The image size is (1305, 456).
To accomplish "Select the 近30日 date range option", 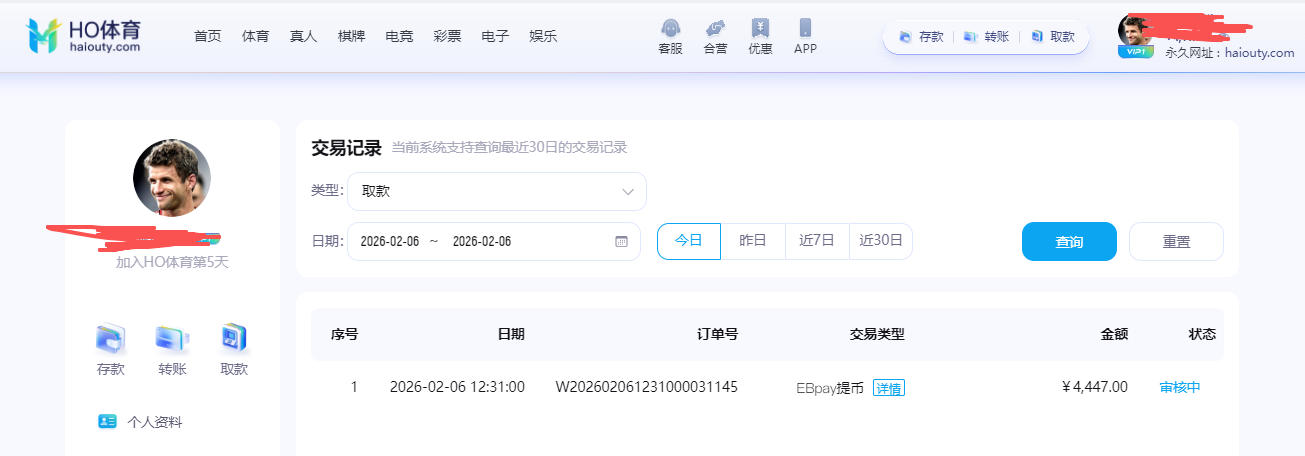I will click(880, 241).
